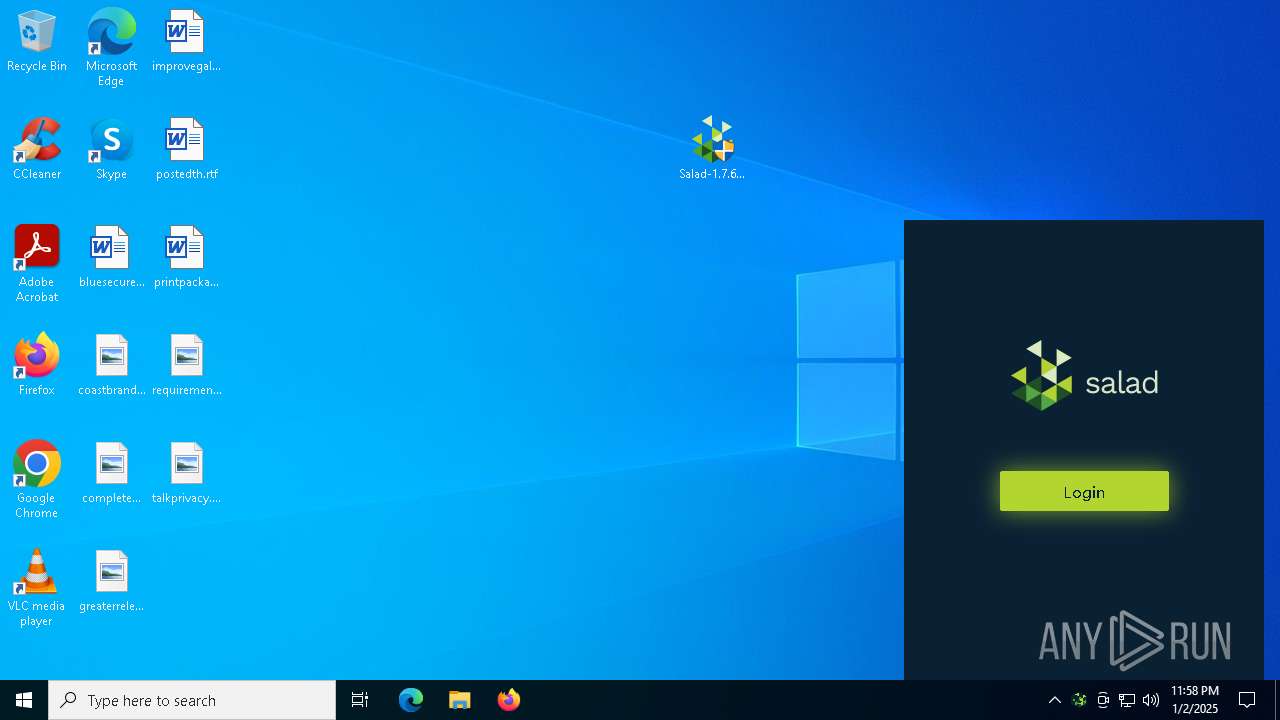Launch Firefox from the taskbar

(509, 700)
